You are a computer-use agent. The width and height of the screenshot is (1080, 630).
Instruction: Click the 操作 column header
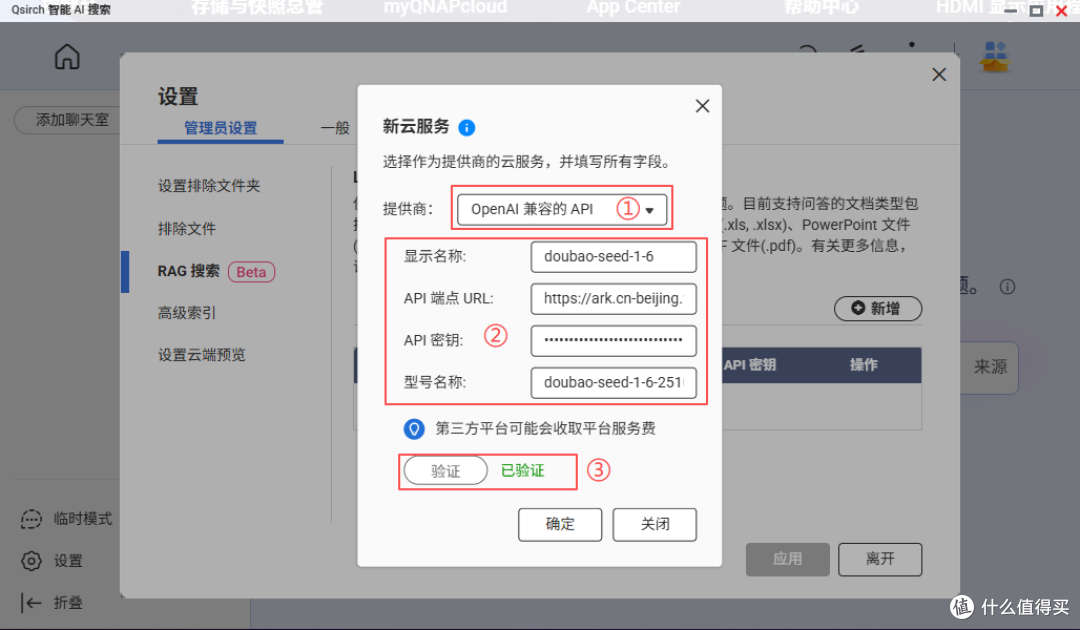click(863, 365)
